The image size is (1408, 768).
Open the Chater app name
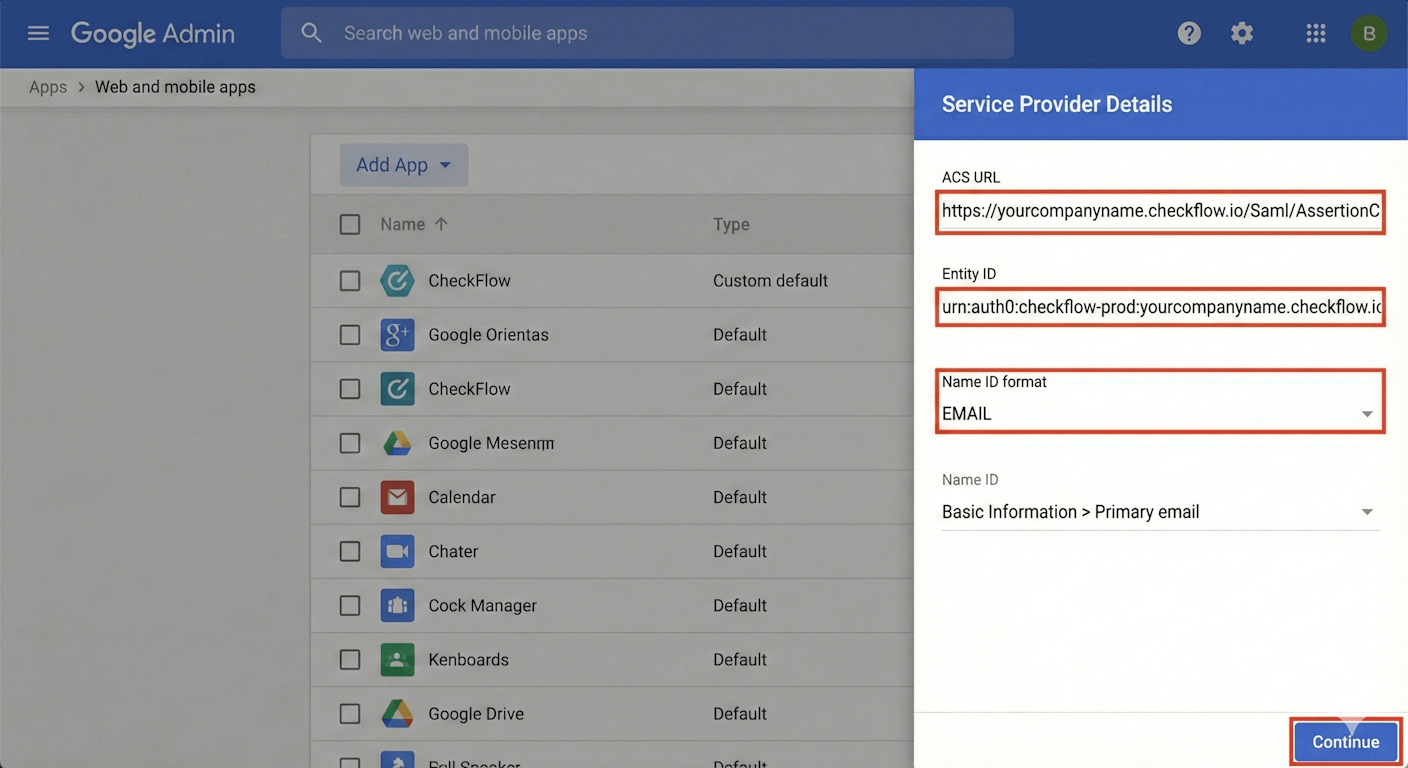[453, 551]
